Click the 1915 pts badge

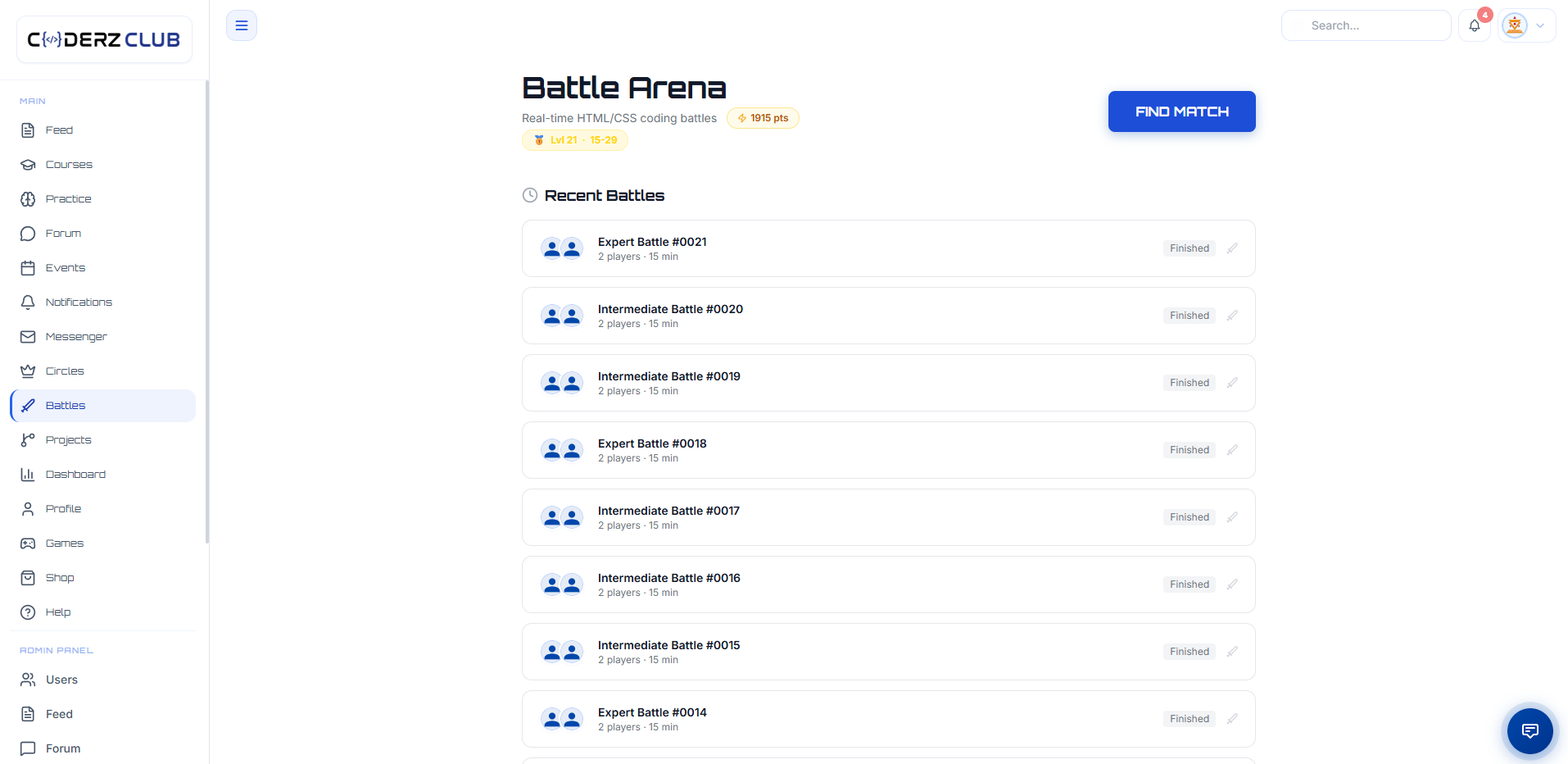click(x=763, y=118)
